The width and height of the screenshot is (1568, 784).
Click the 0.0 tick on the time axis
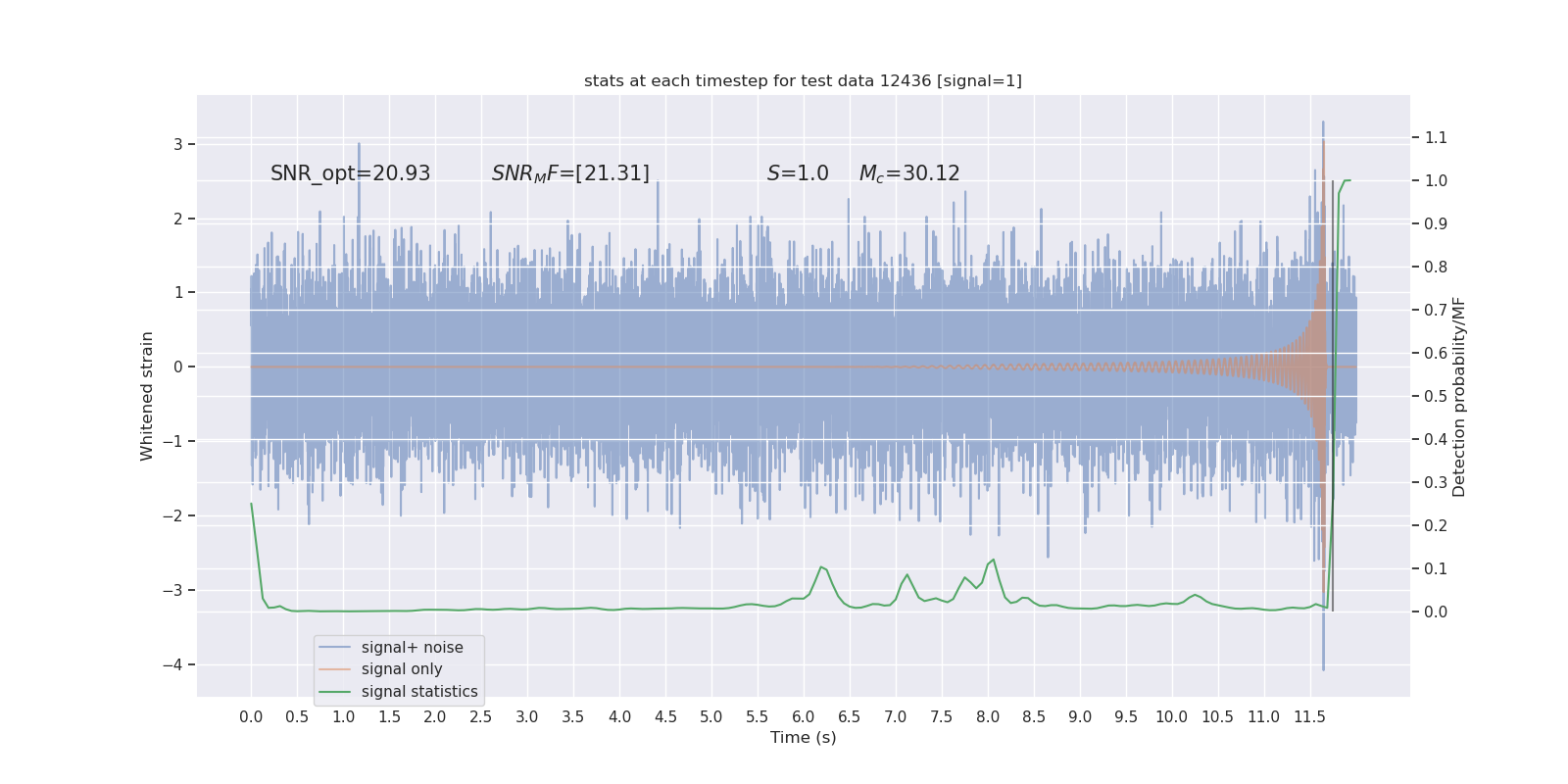coord(251,716)
